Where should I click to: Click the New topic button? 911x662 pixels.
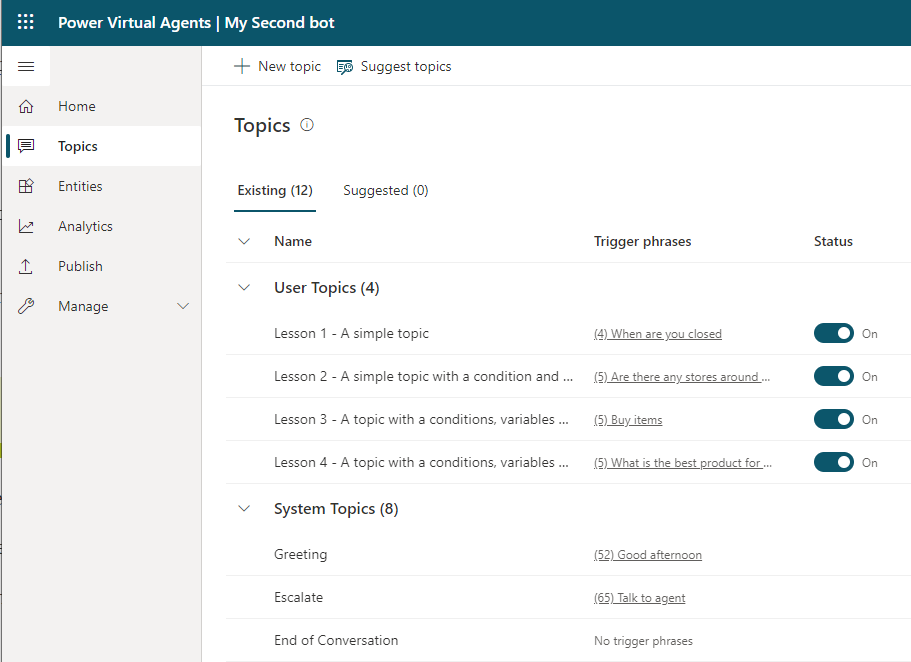pos(277,66)
